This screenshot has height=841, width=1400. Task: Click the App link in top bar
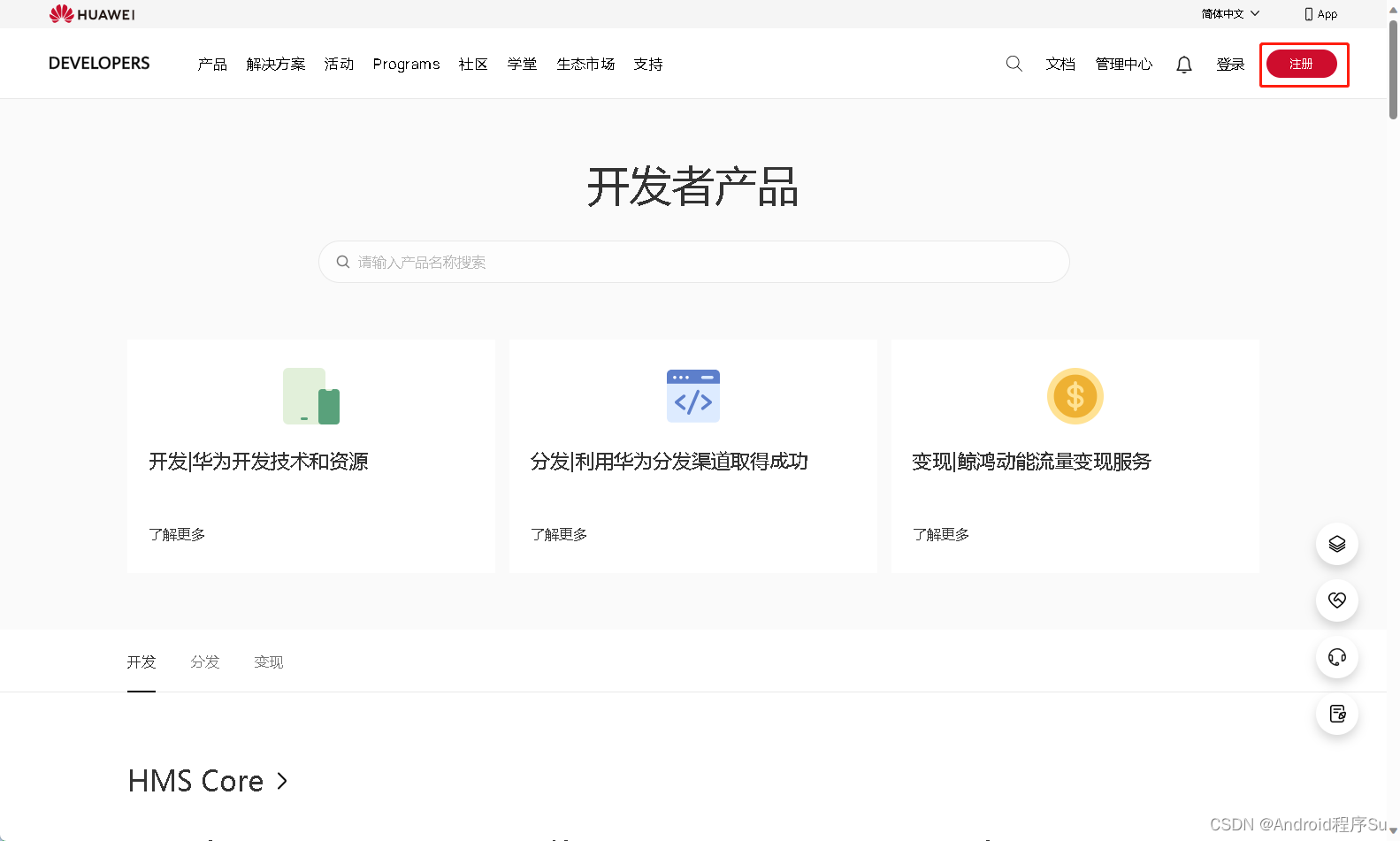pos(1327,14)
